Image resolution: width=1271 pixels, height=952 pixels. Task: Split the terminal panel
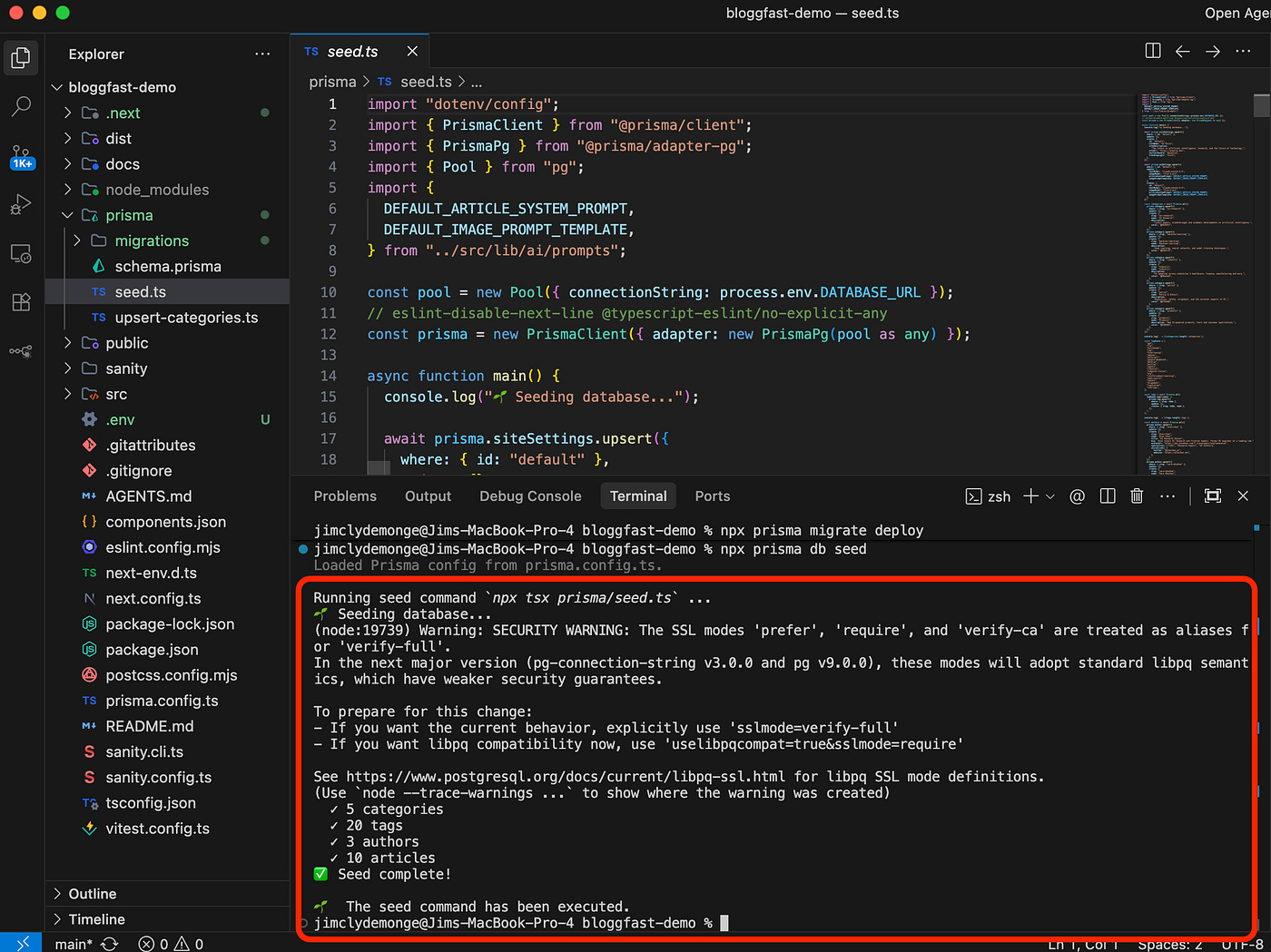(1108, 496)
